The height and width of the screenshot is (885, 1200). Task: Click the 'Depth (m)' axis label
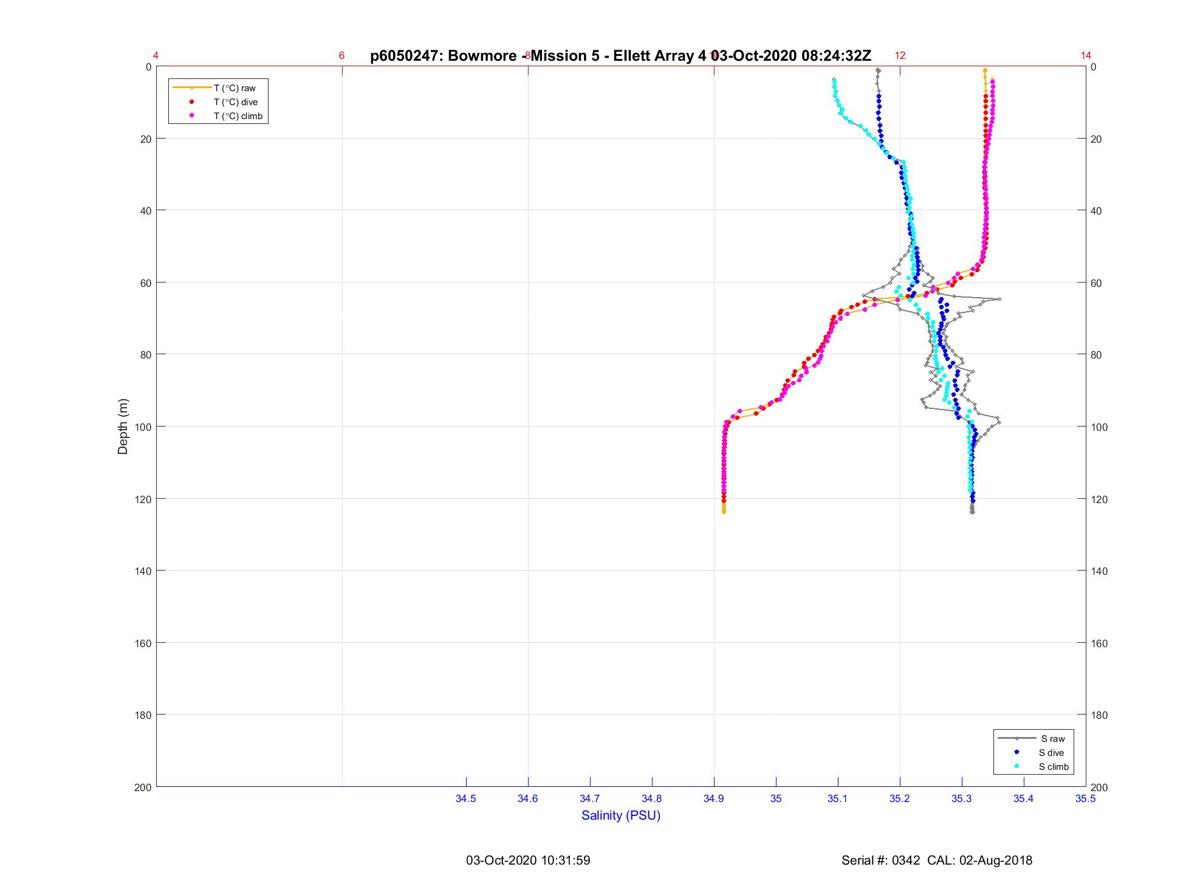pos(124,427)
